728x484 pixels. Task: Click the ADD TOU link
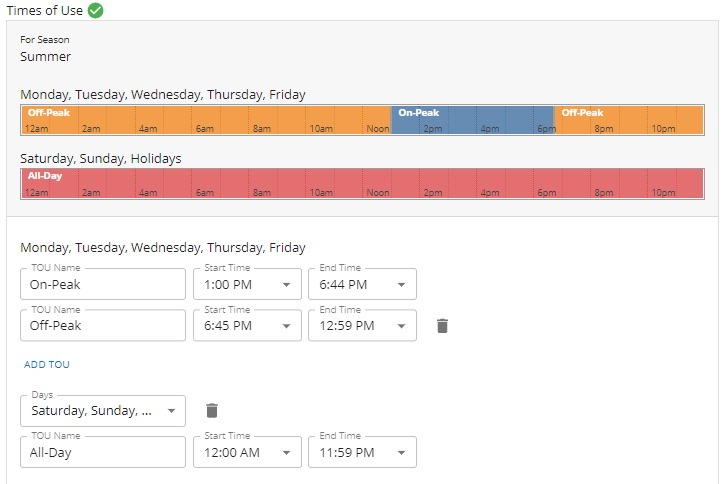47,365
